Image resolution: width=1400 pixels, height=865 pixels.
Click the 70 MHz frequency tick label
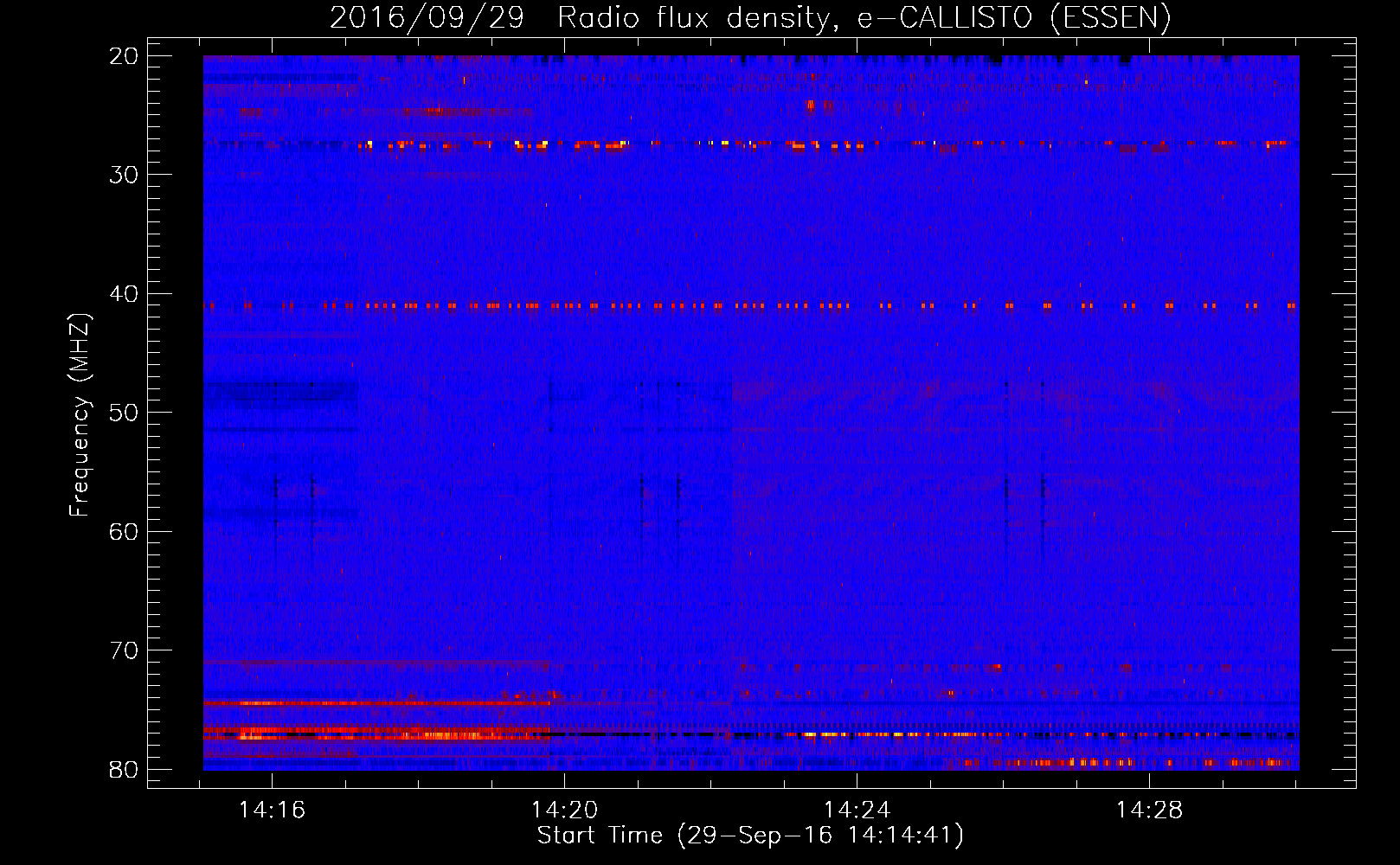coord(125,650)
